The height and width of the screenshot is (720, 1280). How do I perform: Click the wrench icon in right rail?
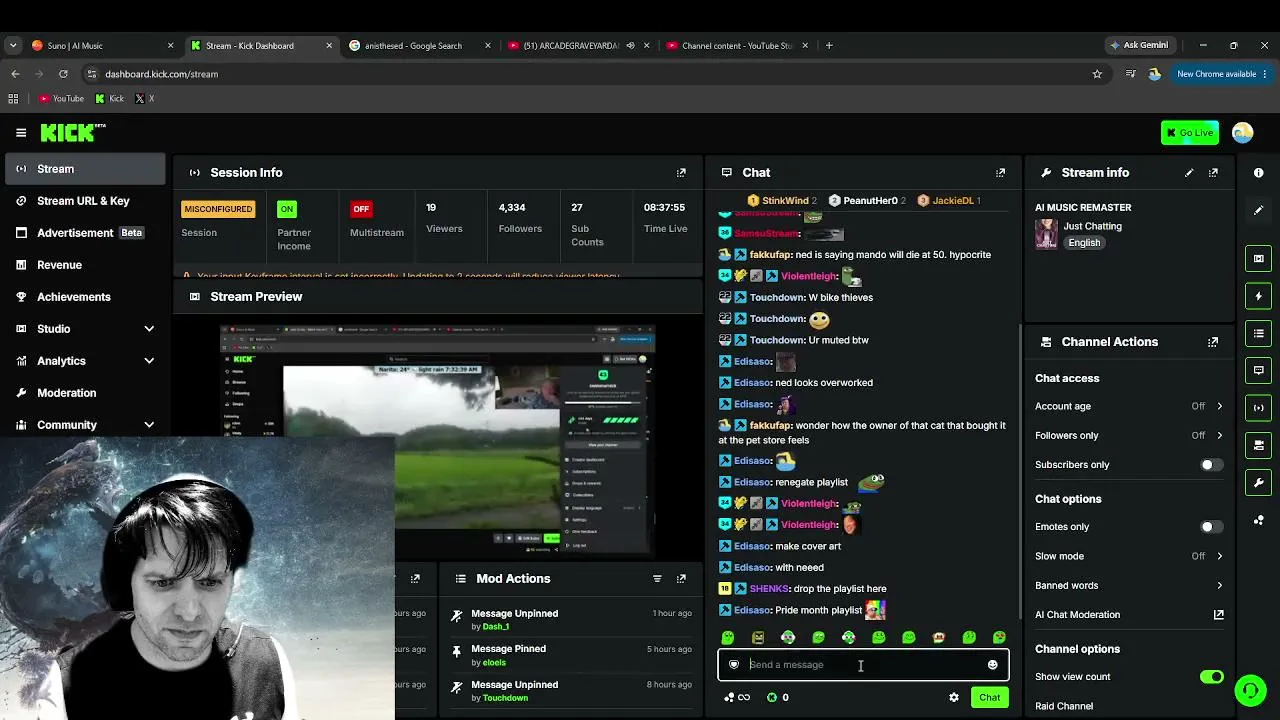tap(1259, 482)
